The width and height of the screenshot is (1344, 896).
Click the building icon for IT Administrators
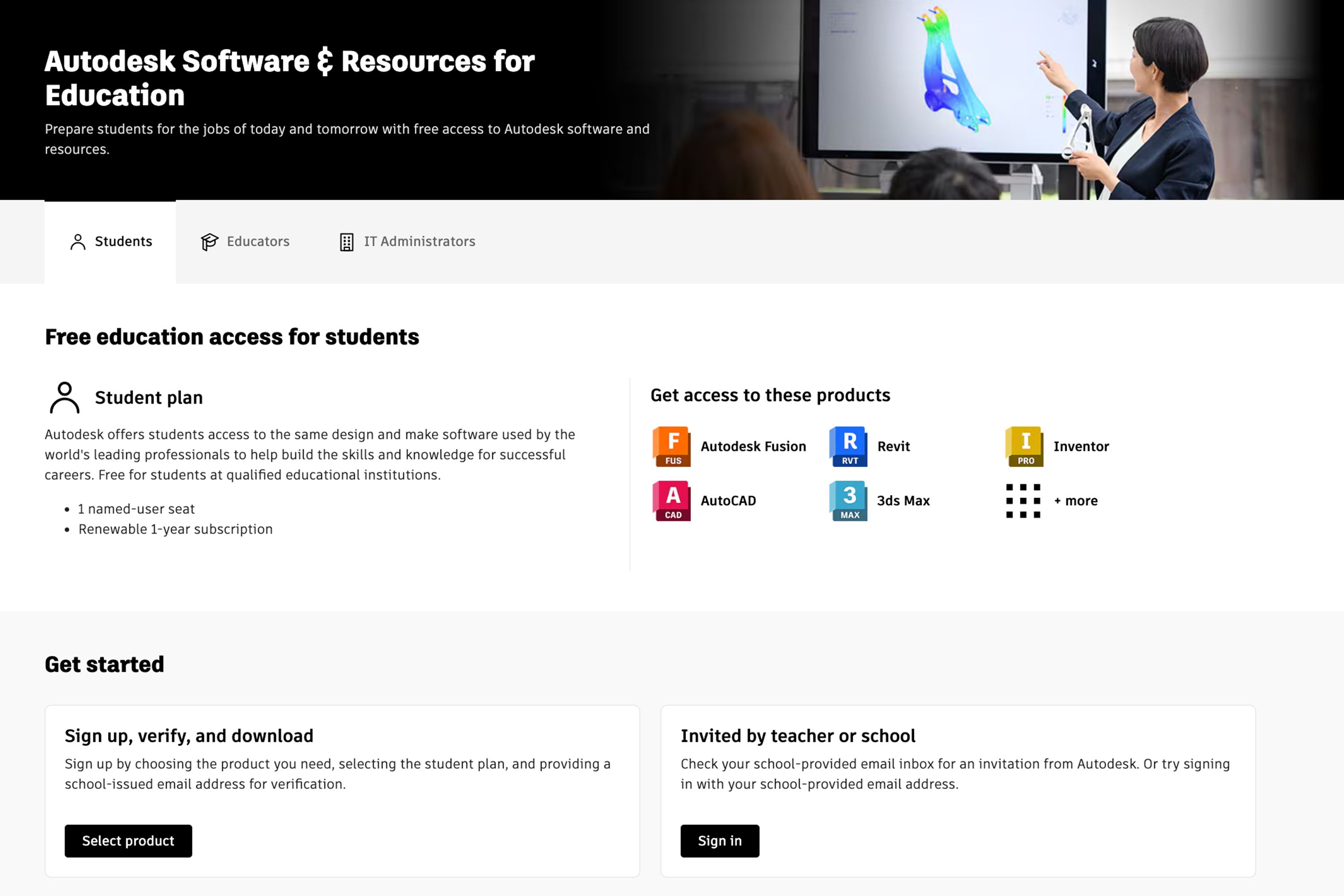346,242
